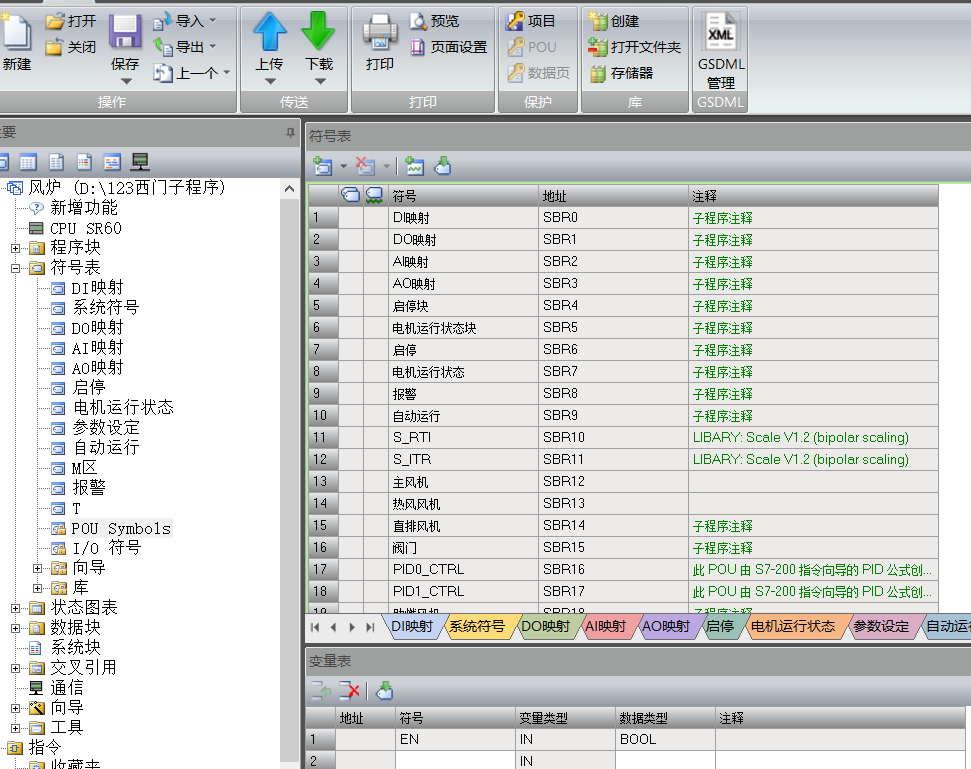Viewport: 971px width, 769px height.
Task: Open the Storage (存储器) library icon
Action: [x=598, y=73]
